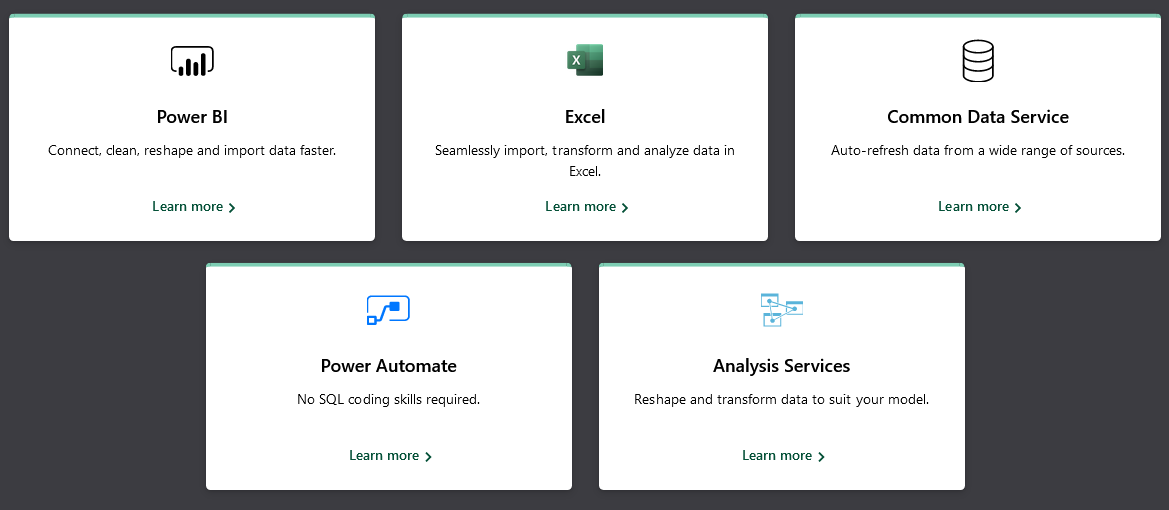Image resolution: width=1169 pixels, height=510 pixels.
Task: Select the Analysis Services heading
Action: point(781,366)
